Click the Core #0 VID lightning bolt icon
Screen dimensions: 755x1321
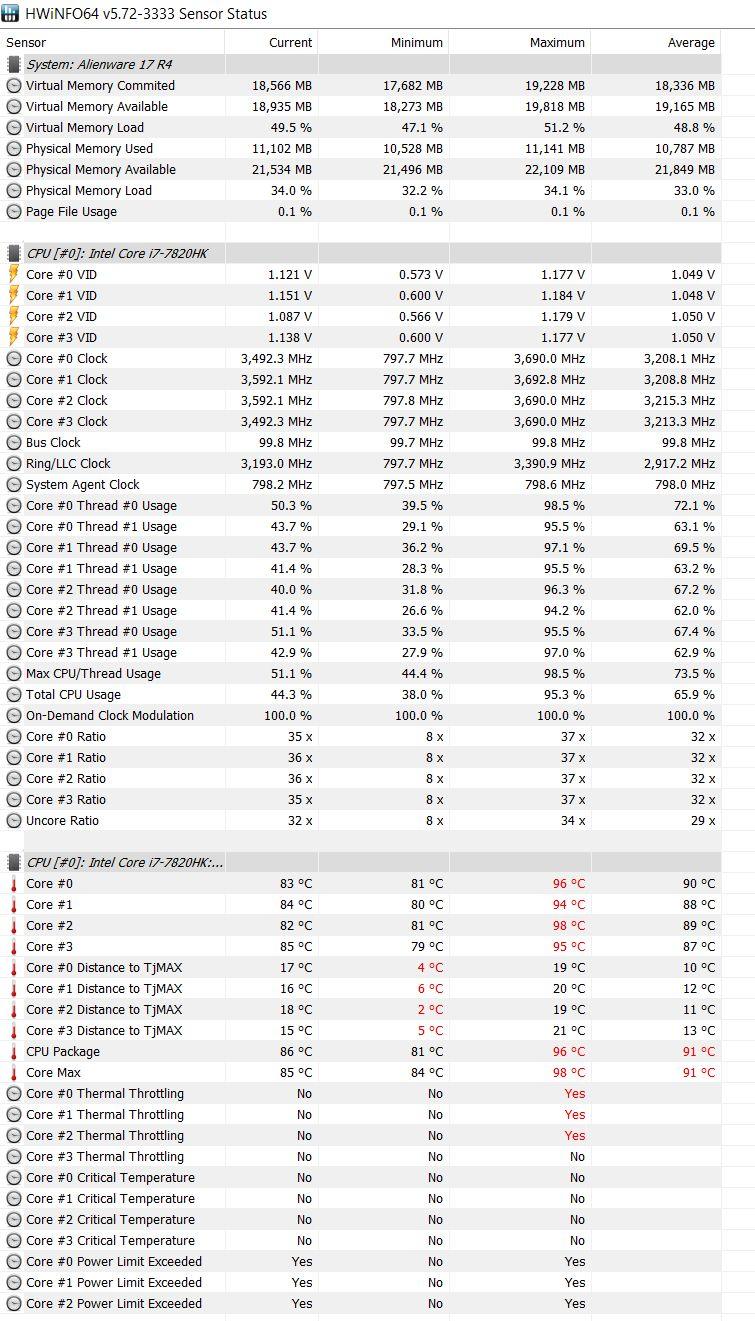(14, 274)
